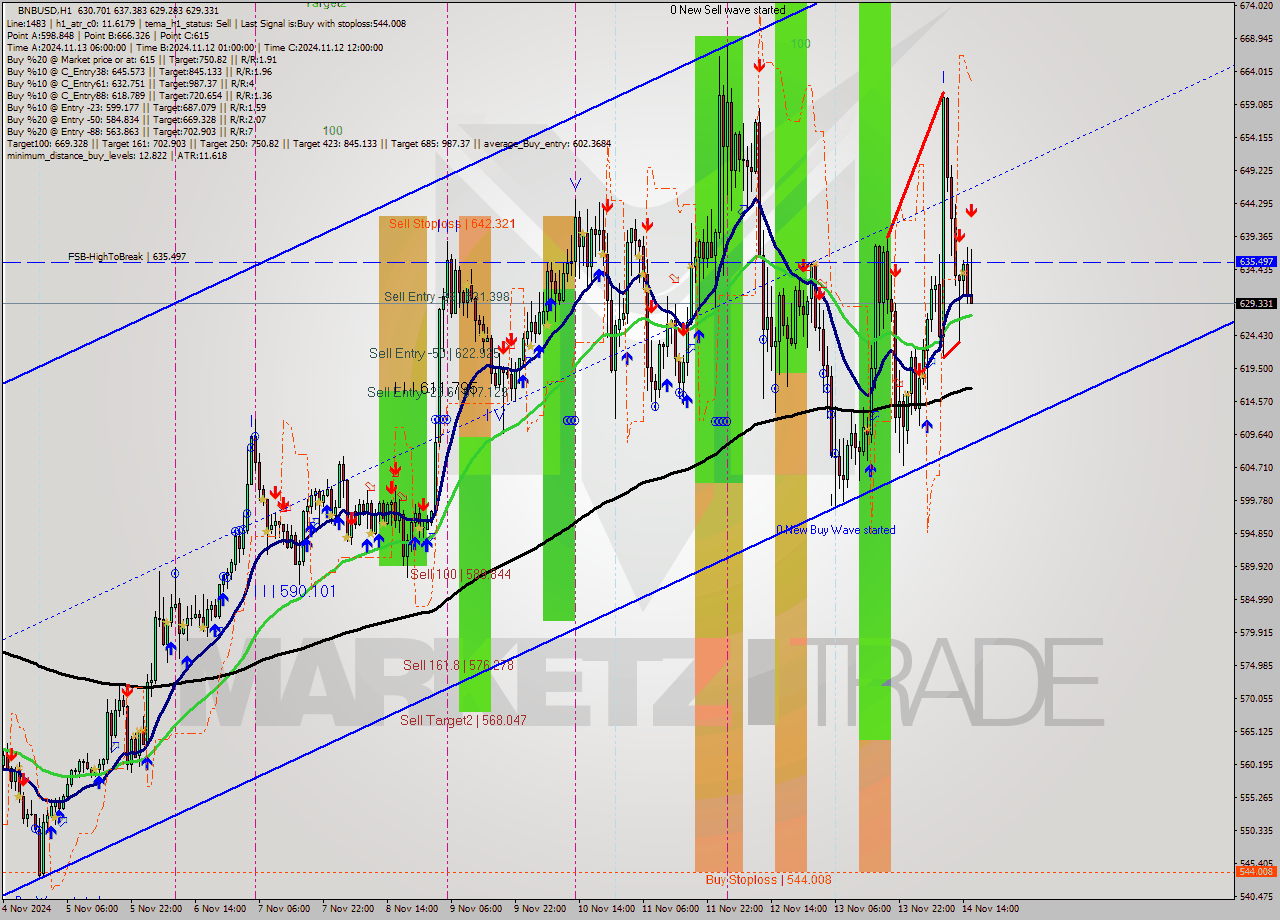
Task: Click the '0 New Buy Wave started' annotation
Action: click(836, 530)
